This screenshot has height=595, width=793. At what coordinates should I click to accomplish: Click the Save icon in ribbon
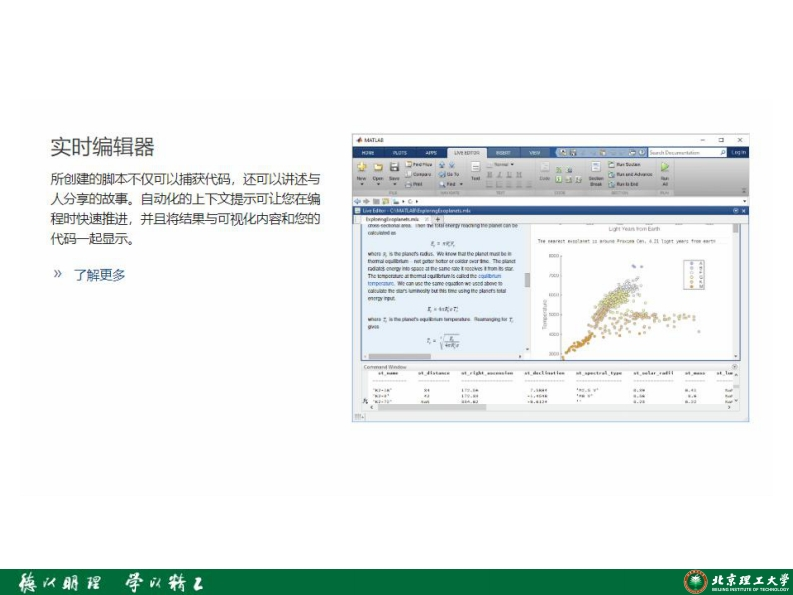394,168
